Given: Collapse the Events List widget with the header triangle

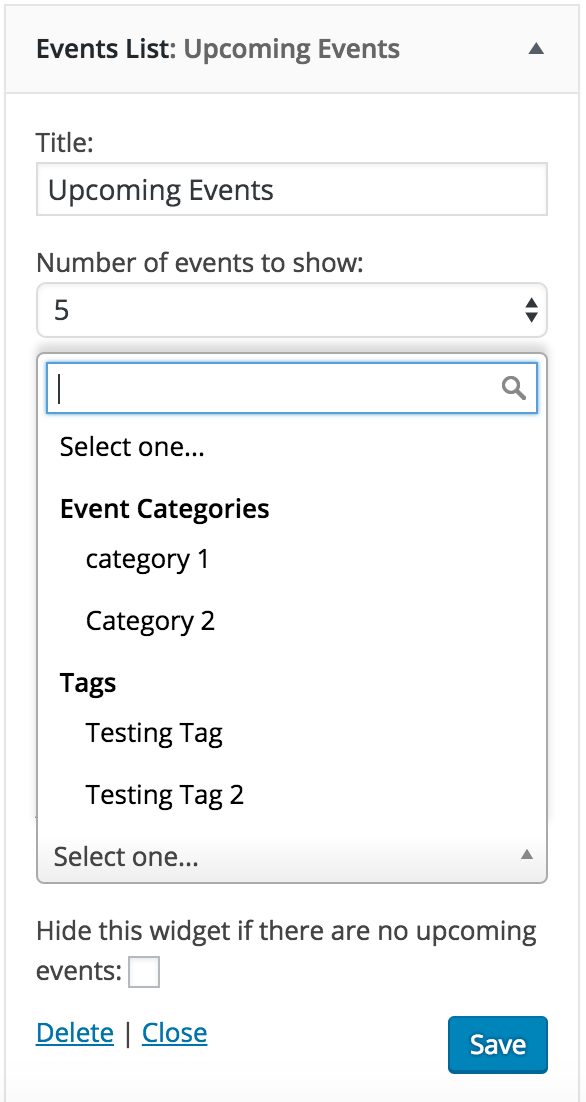Looking at the screenshot, I should (536, 48).
